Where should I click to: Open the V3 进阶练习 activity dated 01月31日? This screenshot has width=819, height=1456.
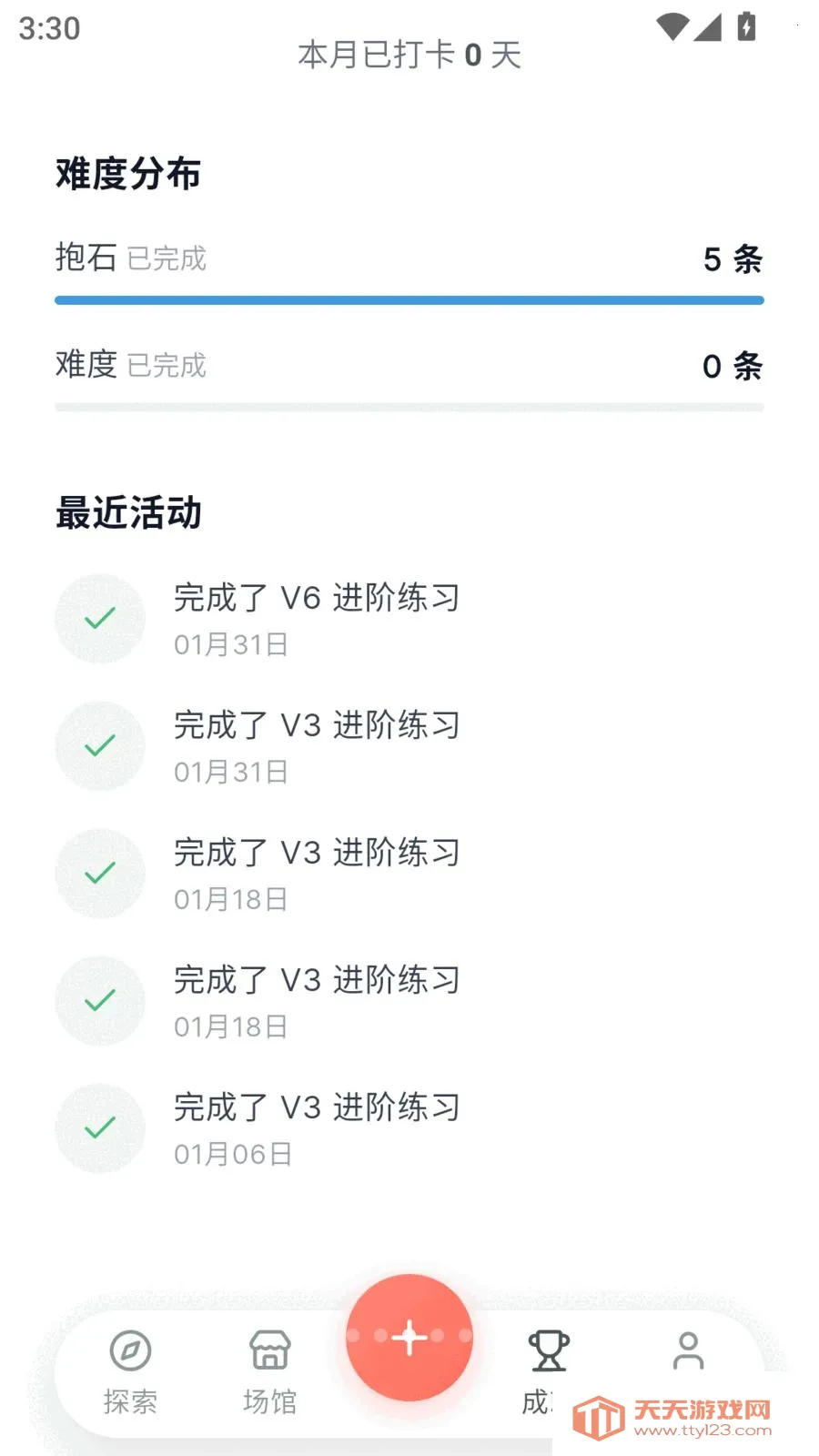click(x=317, y=726)
